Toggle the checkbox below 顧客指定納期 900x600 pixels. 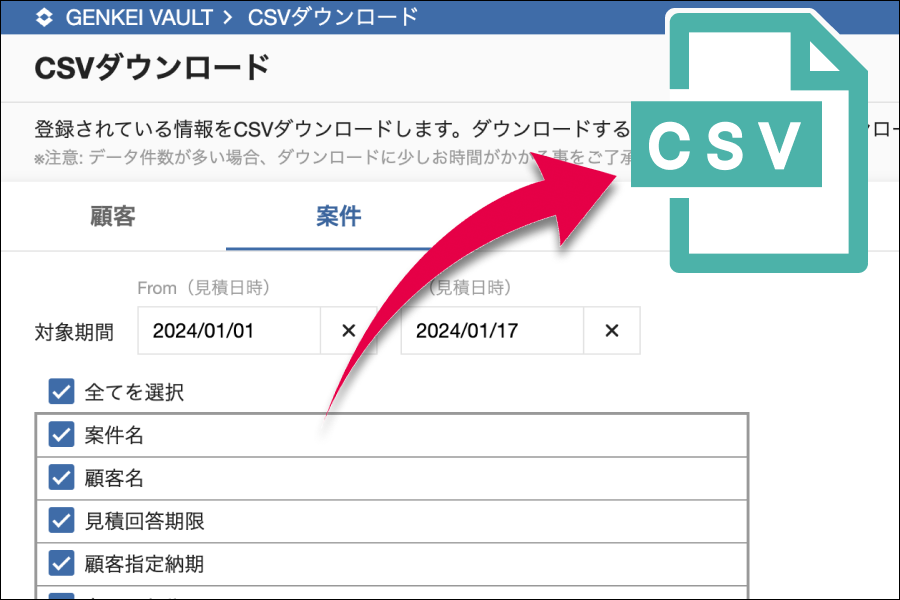tap(62, 595)
